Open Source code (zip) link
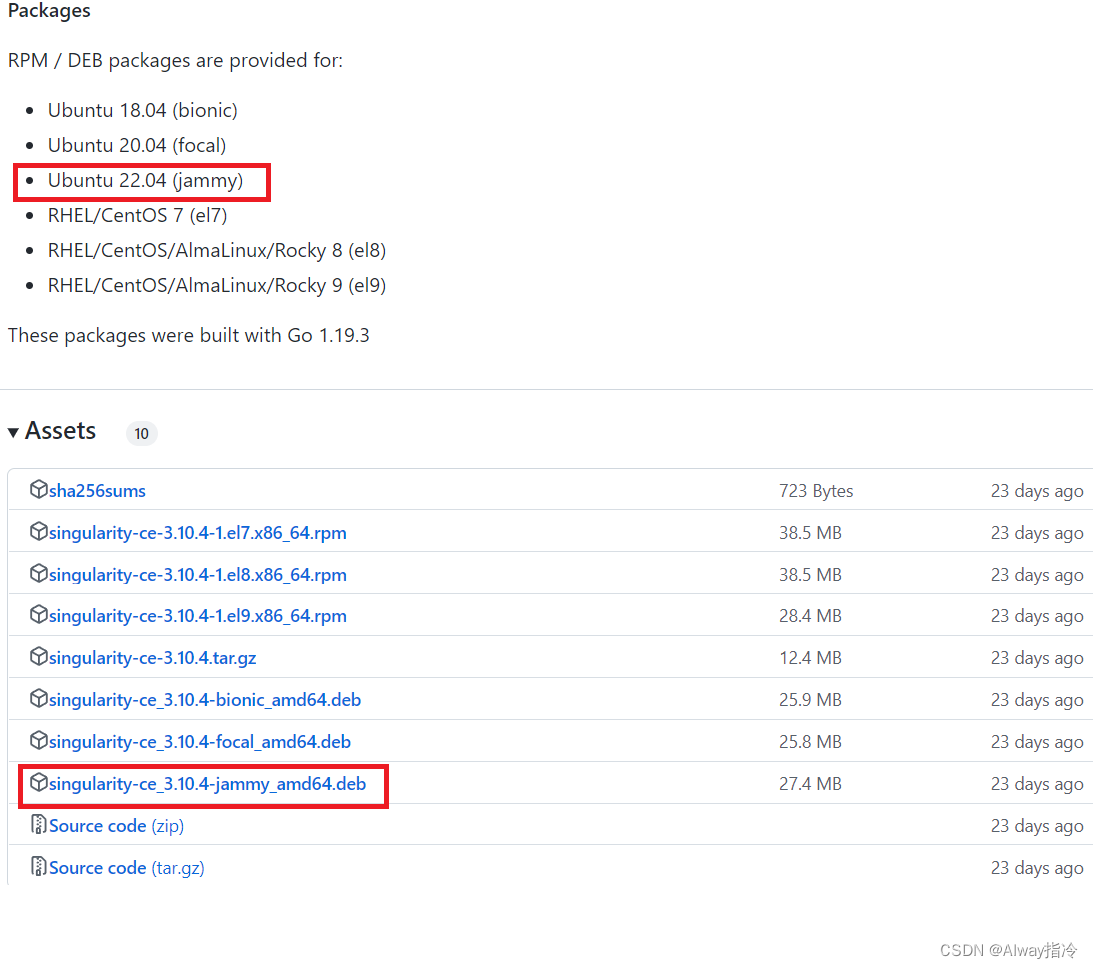The image size is (1093, 969). [116, 826]
